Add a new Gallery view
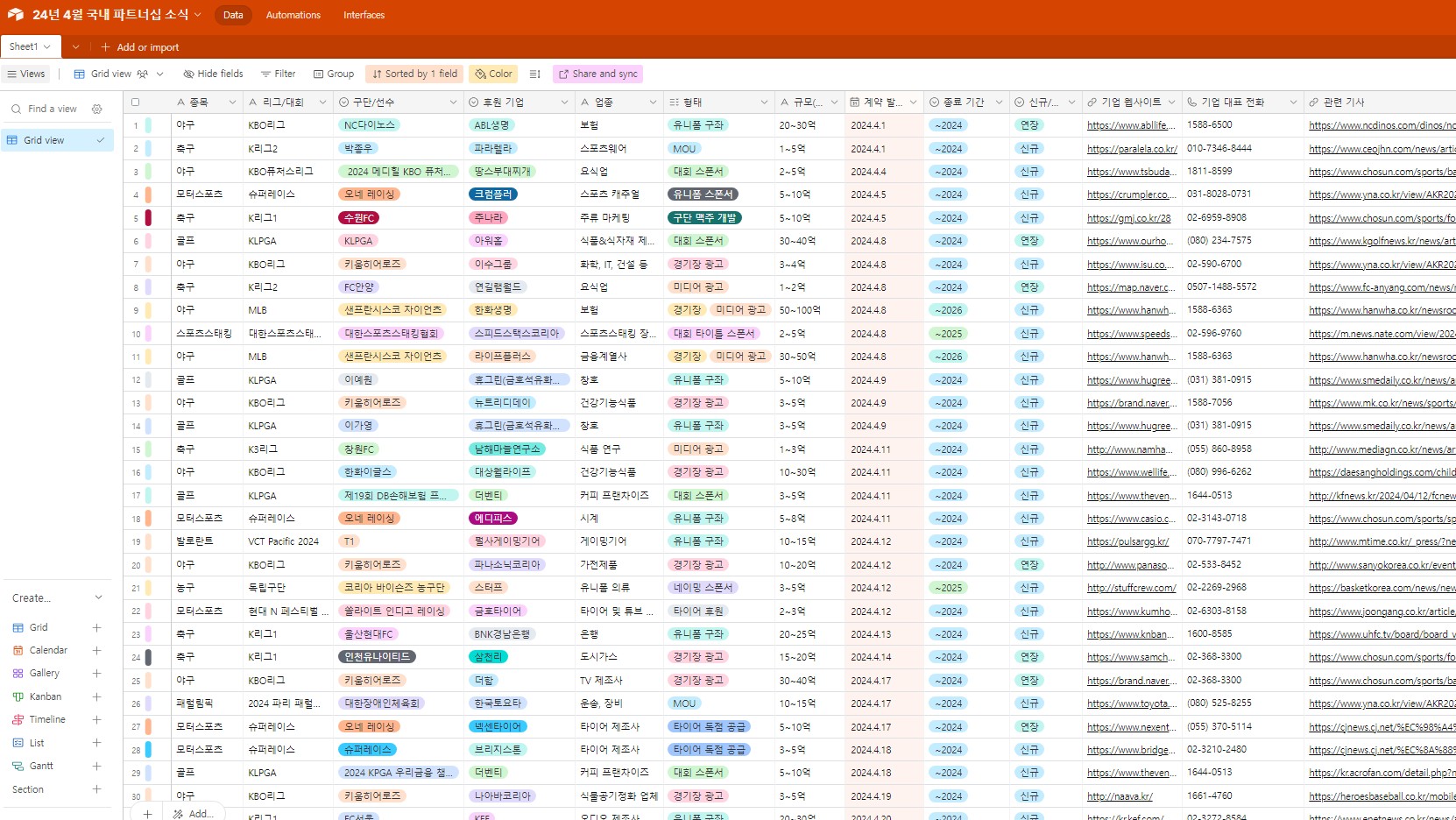 [96, 674]
